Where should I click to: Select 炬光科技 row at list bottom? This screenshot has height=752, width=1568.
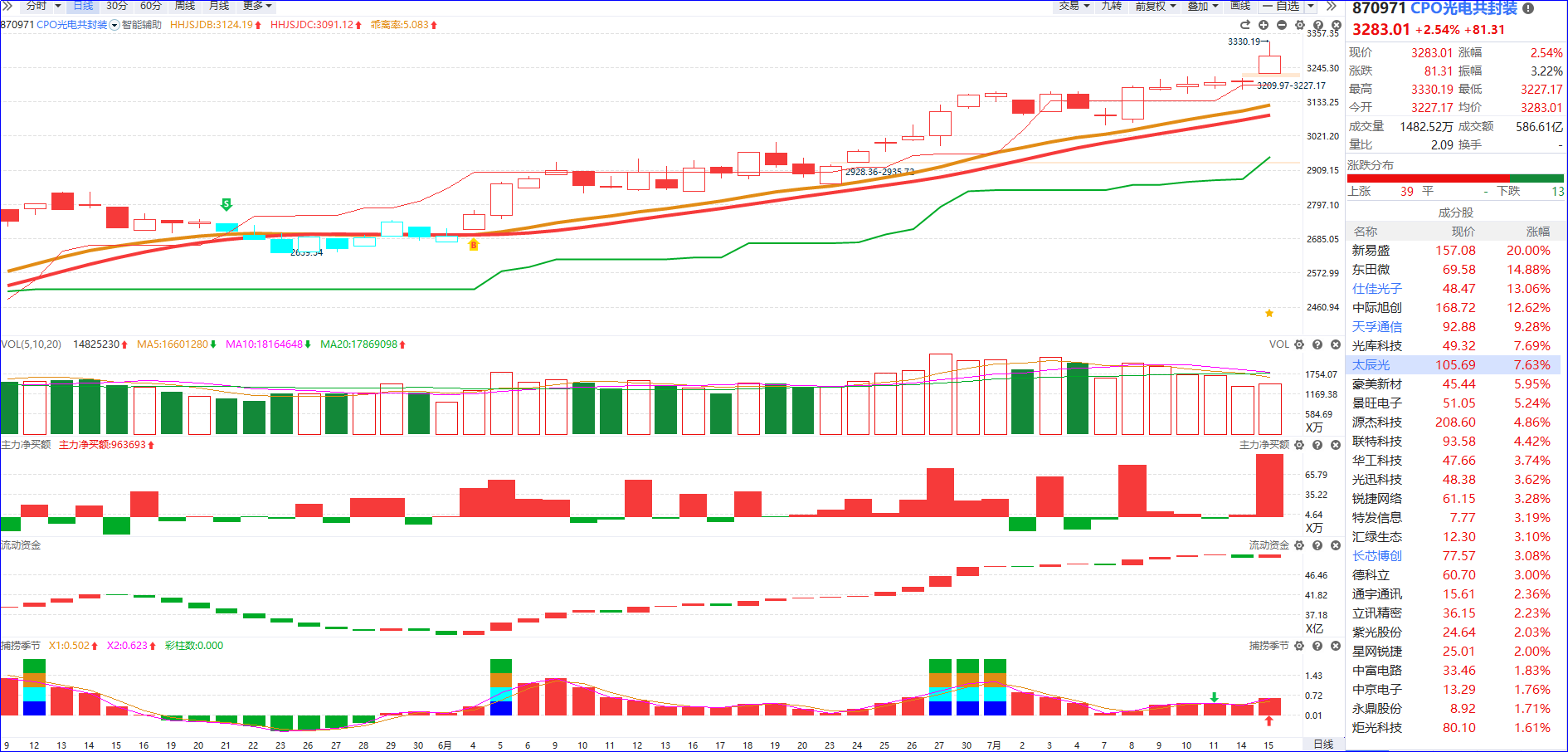pyautogui.click(x=1453, y=728)
